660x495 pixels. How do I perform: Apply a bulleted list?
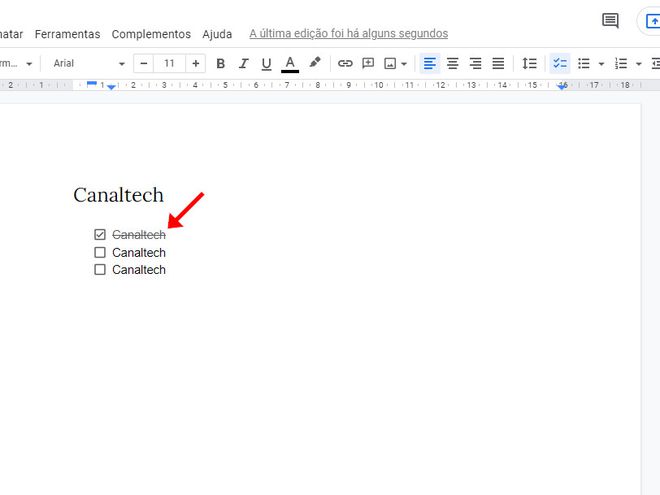tap(583, 64)
